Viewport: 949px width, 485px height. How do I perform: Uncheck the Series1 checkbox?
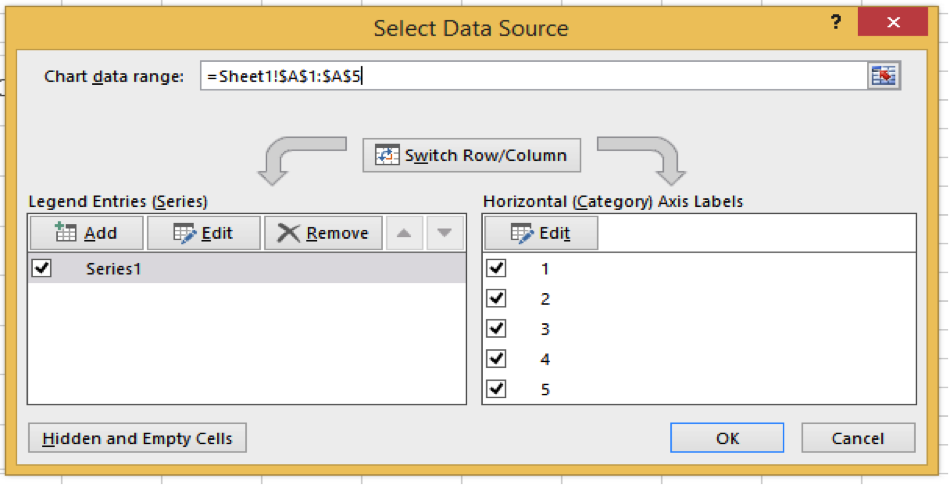(42, 268)
